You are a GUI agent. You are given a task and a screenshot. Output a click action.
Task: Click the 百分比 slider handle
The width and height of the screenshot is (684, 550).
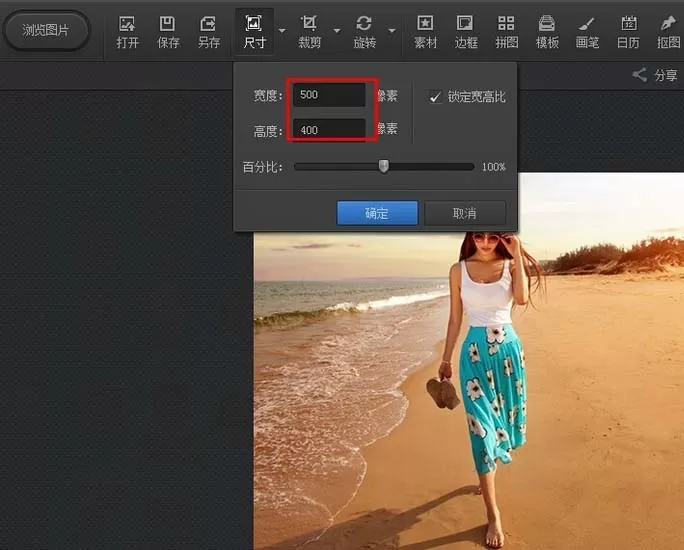383,166
